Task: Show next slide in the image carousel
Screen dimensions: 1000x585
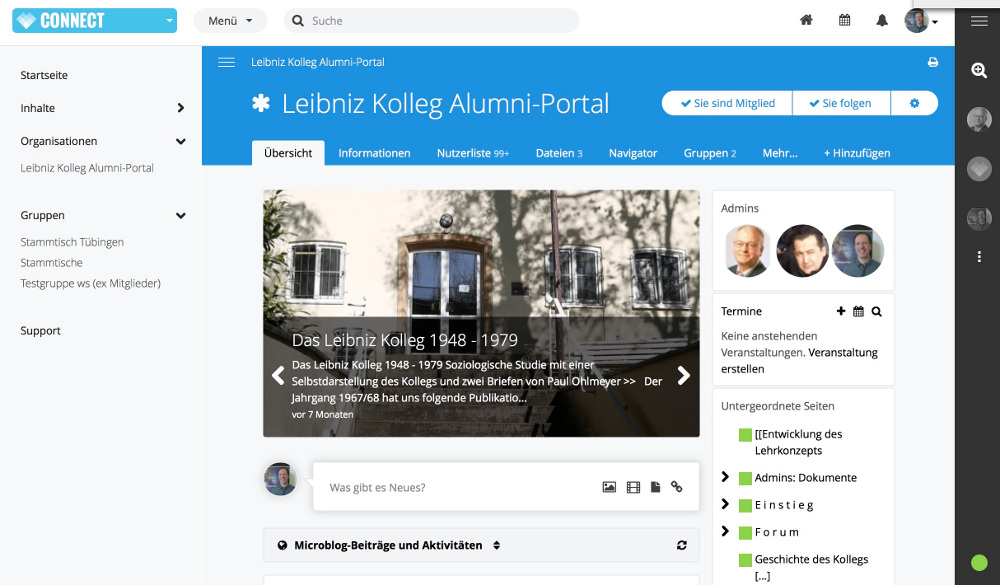Action: pos(683,375)
